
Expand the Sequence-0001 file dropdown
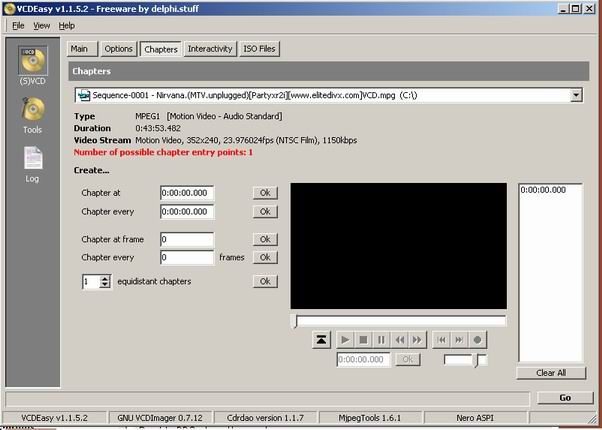point(576,95)
